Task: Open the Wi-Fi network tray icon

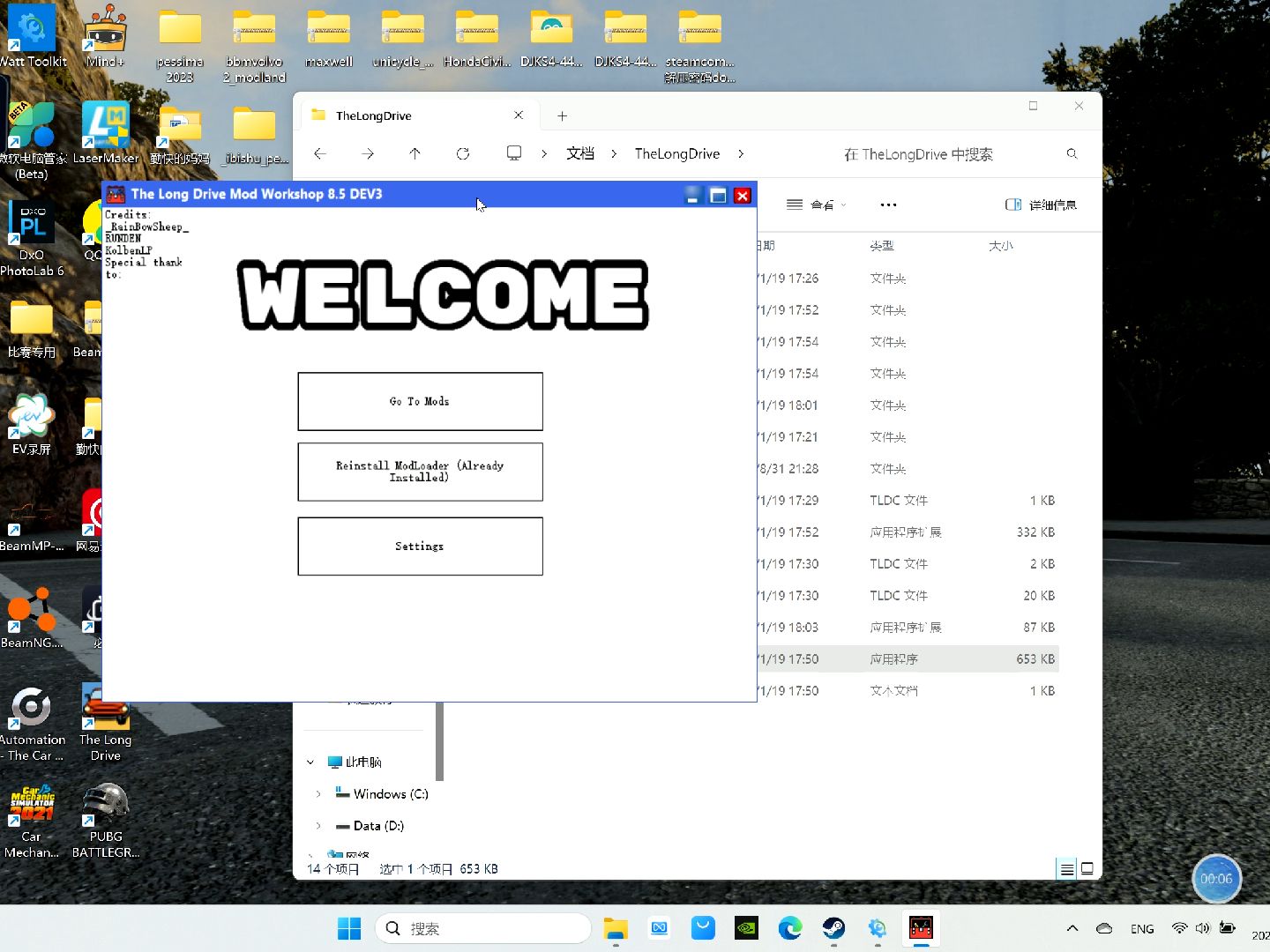Action: tap(1179, 928)
